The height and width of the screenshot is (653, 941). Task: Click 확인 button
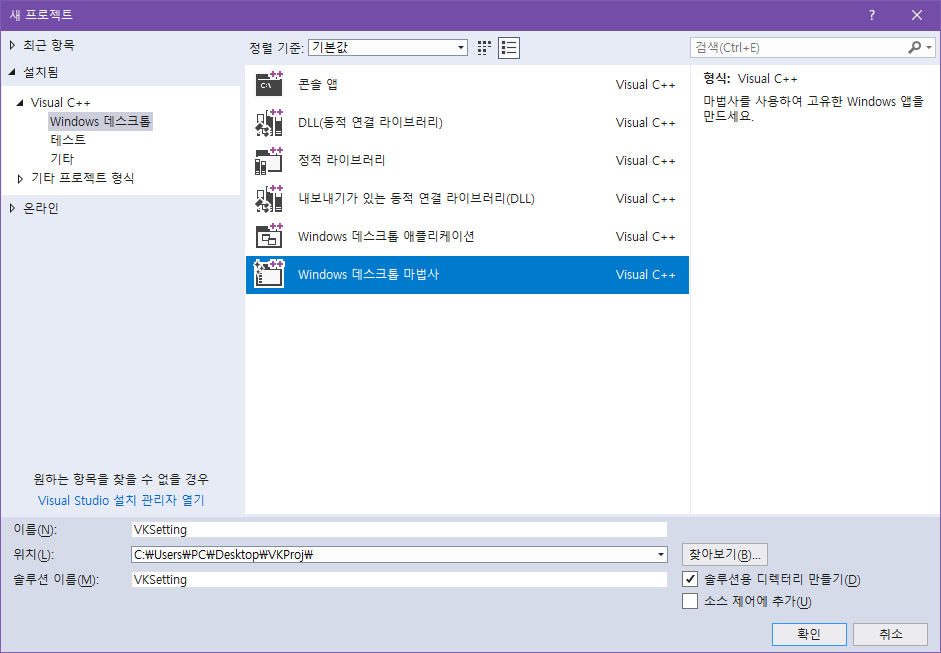[x=809, y=634]
